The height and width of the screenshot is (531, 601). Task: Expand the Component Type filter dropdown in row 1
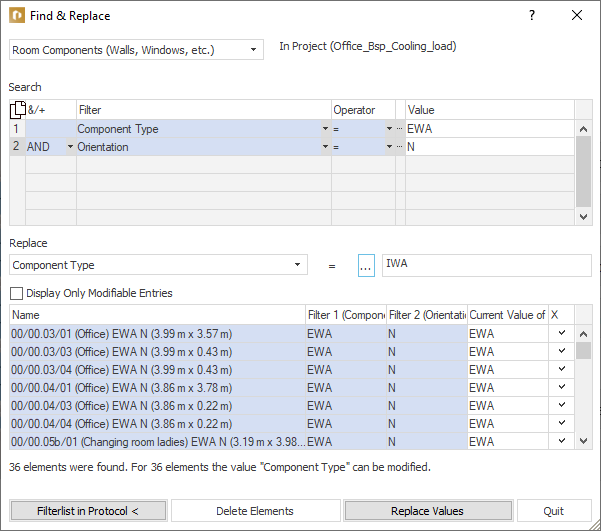pos(325,129)
